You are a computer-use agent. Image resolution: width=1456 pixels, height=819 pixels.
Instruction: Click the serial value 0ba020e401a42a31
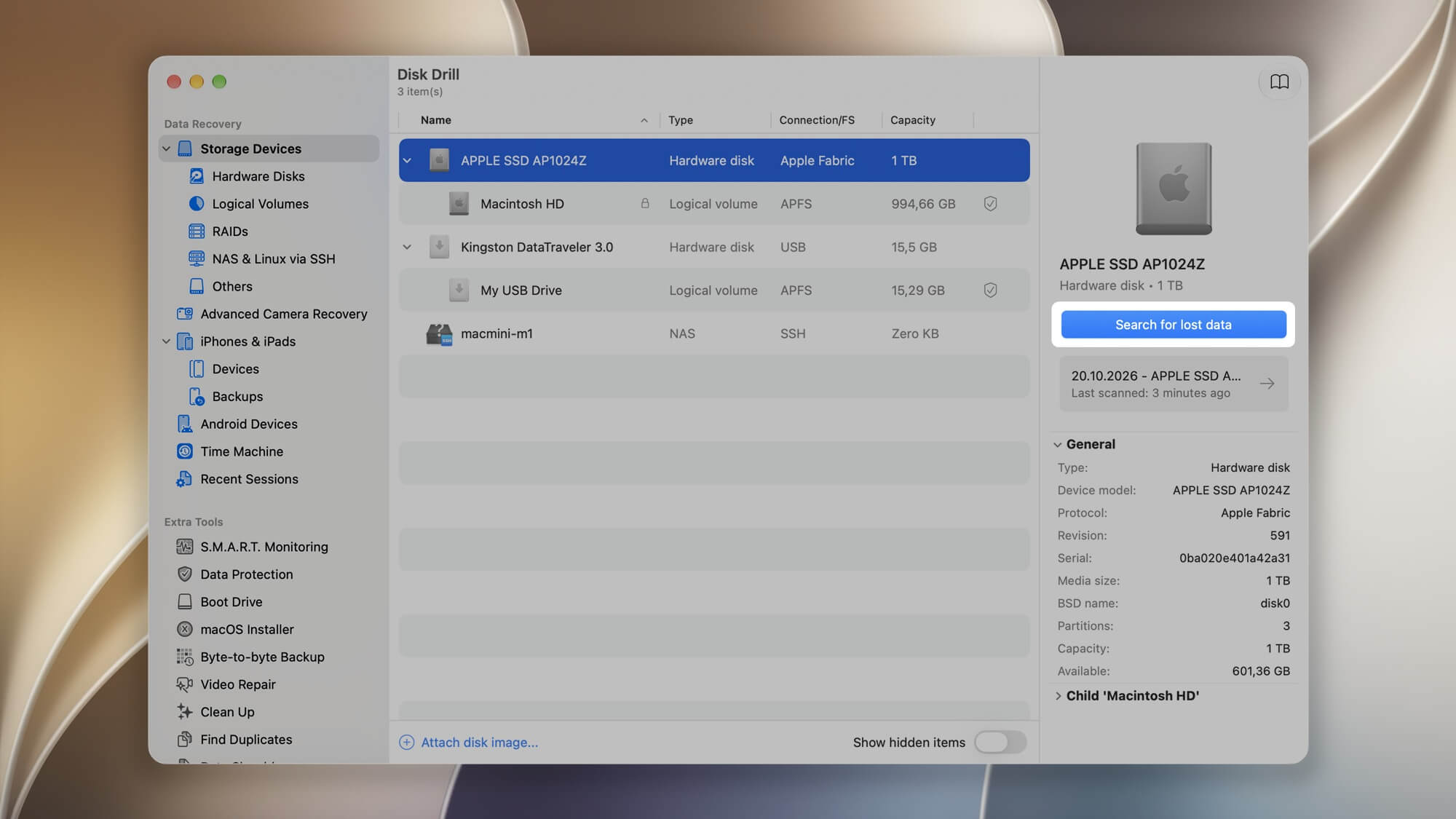1235,558
